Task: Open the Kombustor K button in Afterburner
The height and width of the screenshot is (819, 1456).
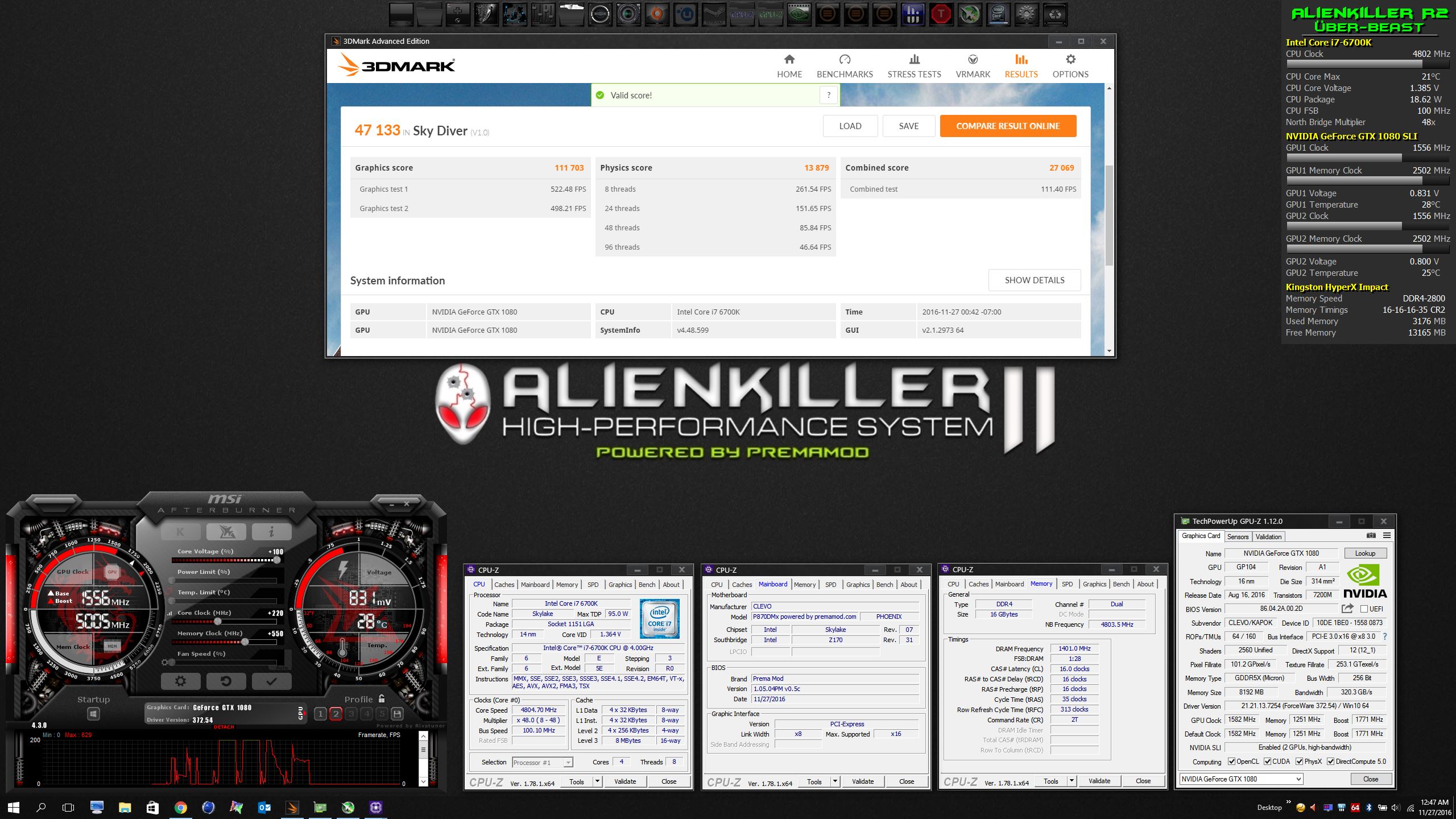Action: pyautogui.click(x=180, y=532)
